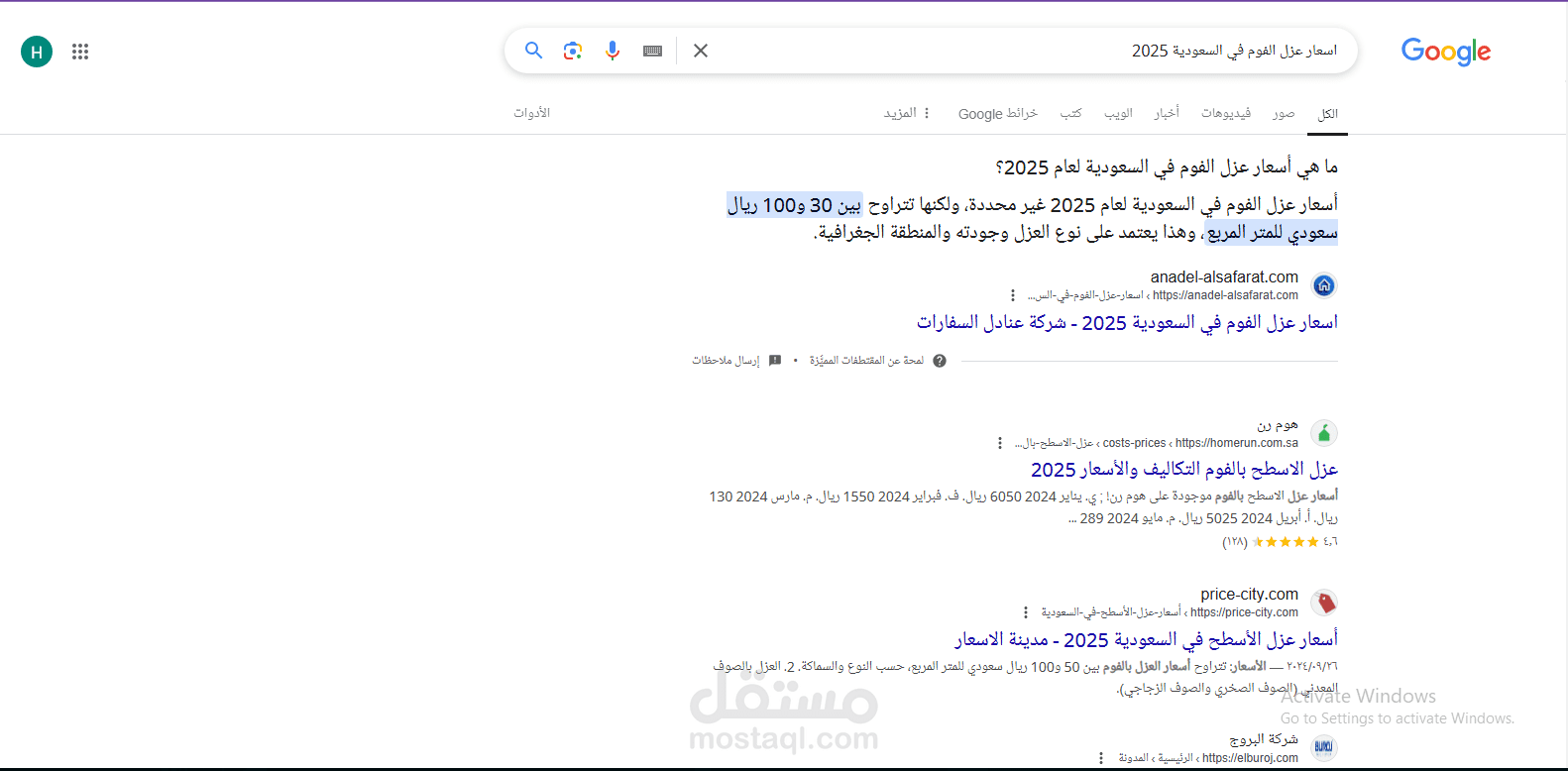Expand the المزيد more menu
This screenshot has width=1568, height=771.
click(907, 114)
